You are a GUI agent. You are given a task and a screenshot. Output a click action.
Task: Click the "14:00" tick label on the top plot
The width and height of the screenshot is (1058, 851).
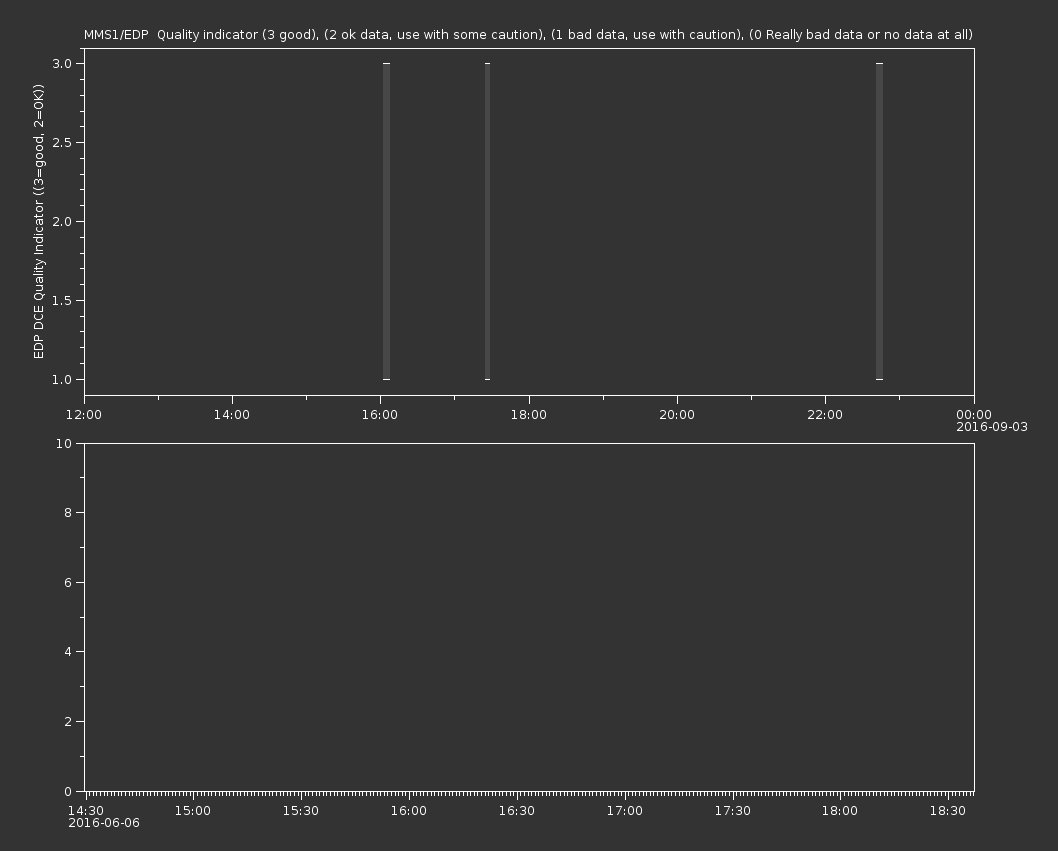point(231,414)
